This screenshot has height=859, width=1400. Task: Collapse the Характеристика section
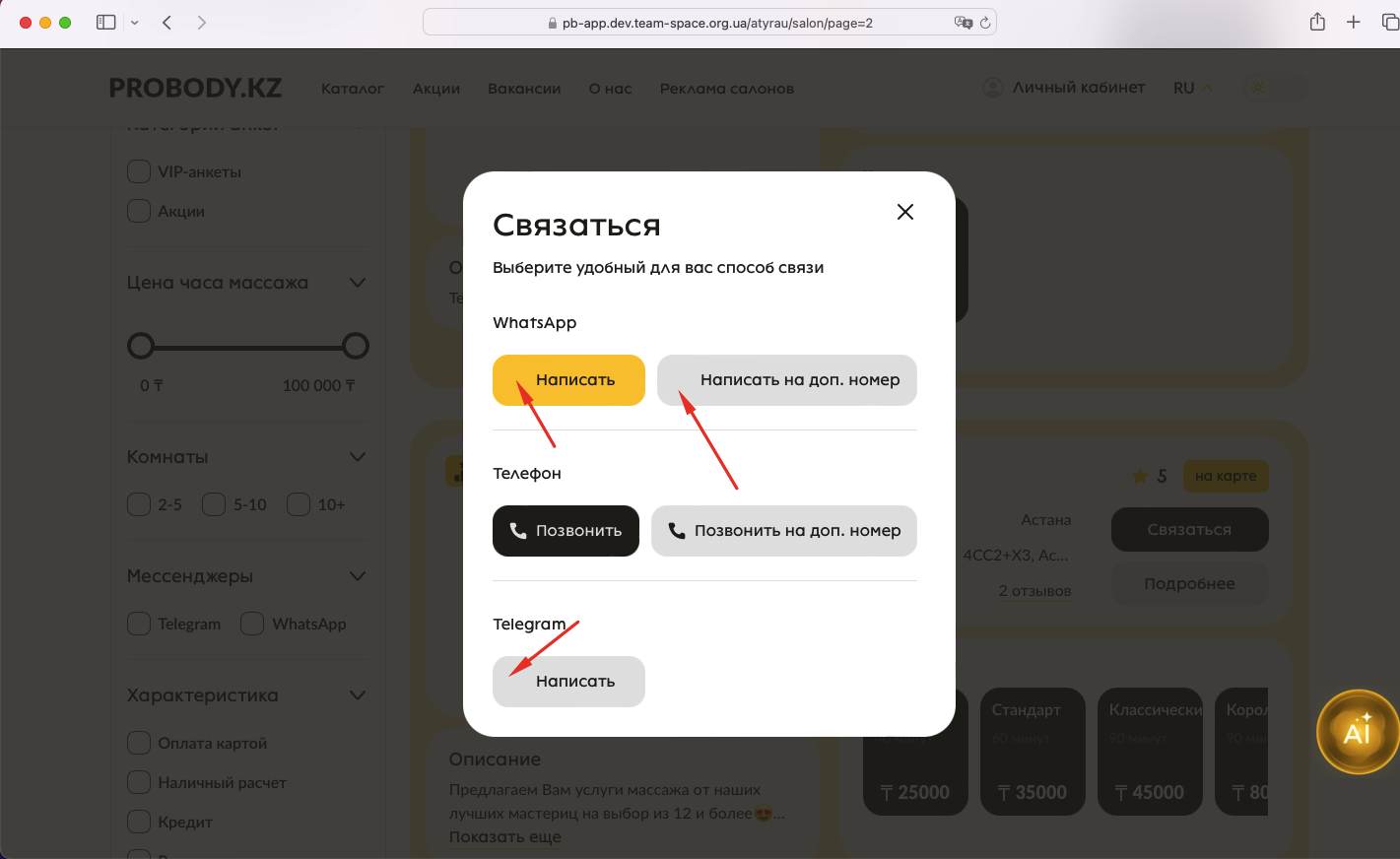click(358, 695)
